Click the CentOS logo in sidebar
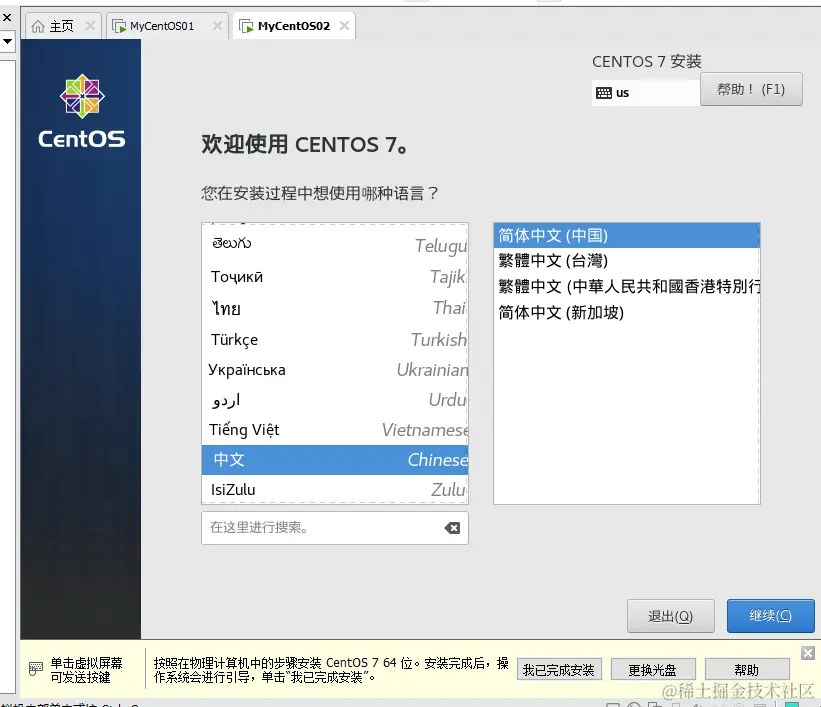 click(82, 111)
